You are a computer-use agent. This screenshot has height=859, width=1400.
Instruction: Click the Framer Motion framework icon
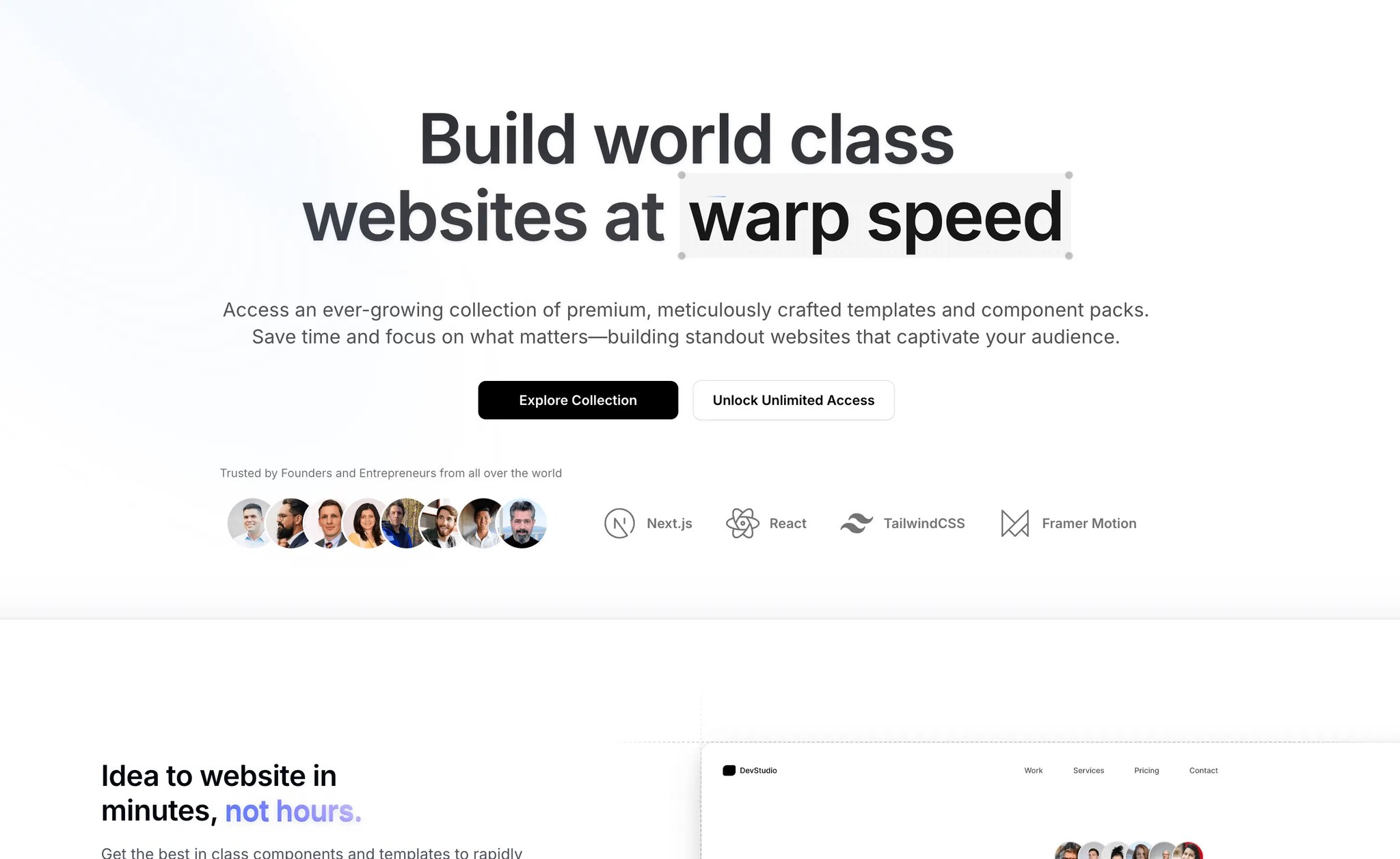[1016, 522]
